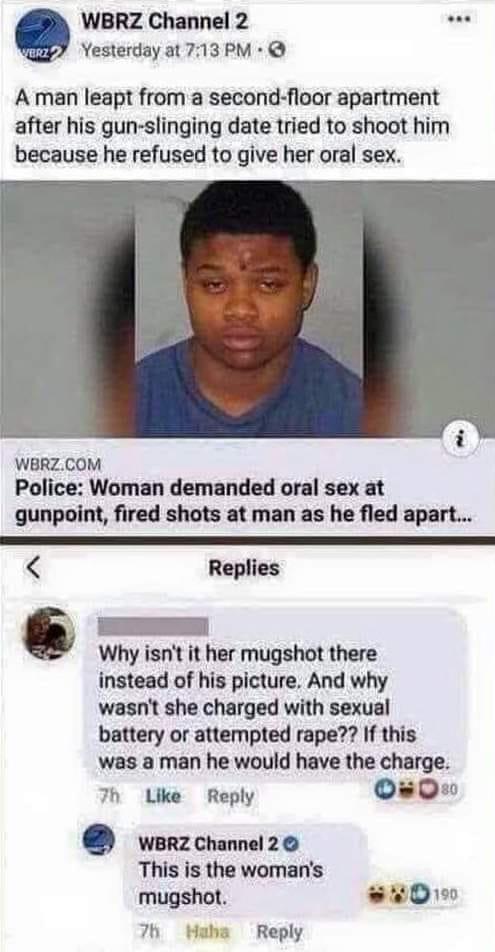
Task: Reply to WBRZ Channel 2's comment
Action: tap(280, 931)
